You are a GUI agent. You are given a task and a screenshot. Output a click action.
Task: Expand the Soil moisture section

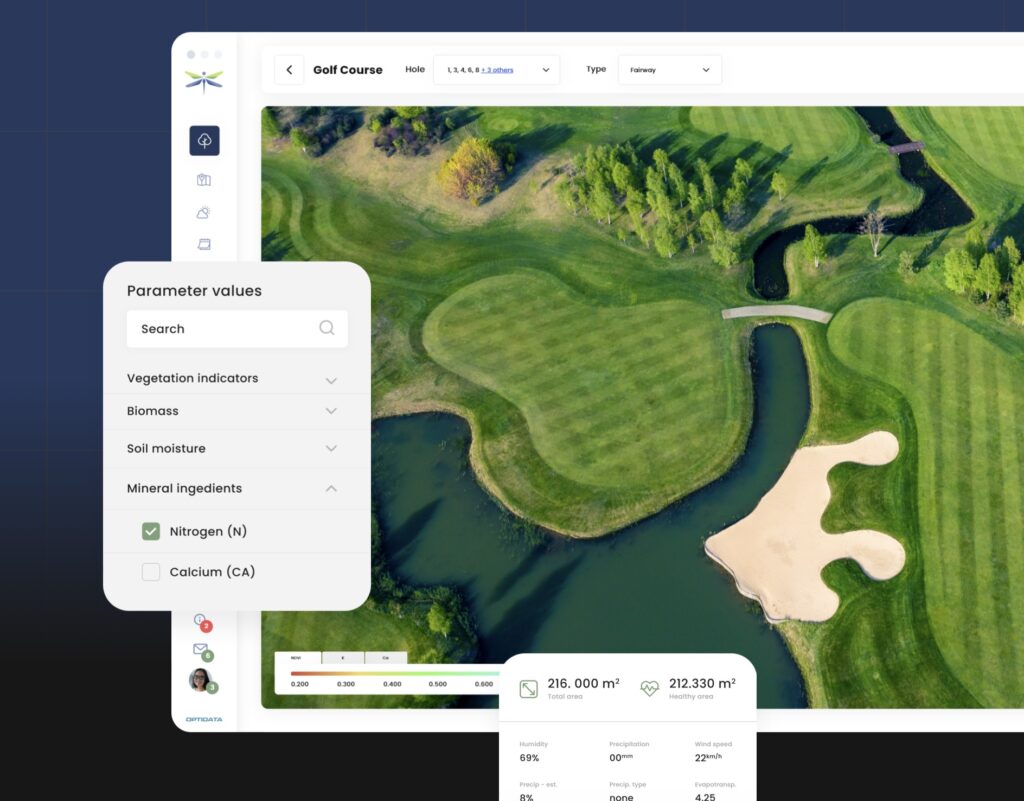[331, 449]
